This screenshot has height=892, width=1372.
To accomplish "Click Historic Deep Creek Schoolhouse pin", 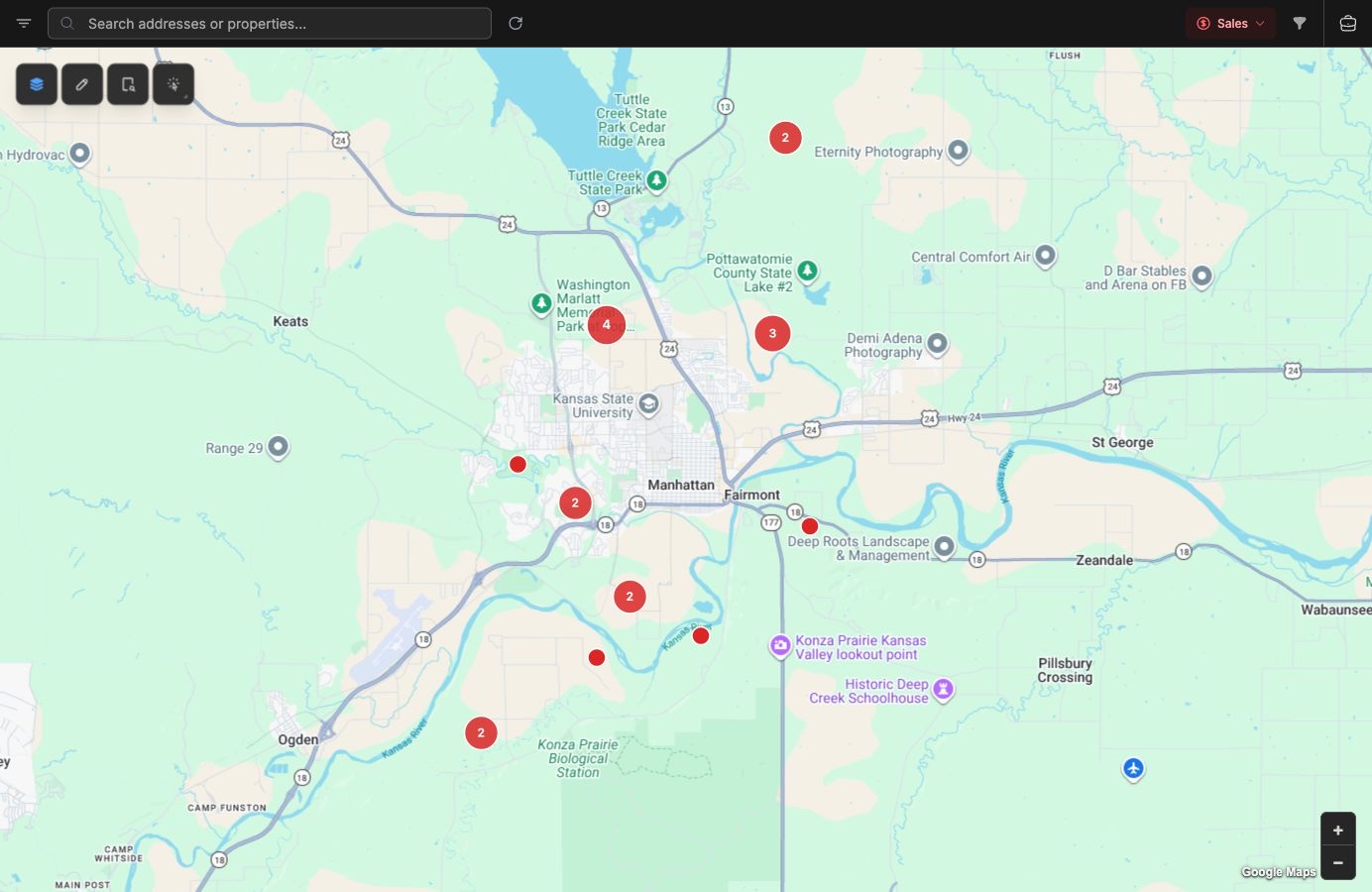I will click(x=944, y=689).
